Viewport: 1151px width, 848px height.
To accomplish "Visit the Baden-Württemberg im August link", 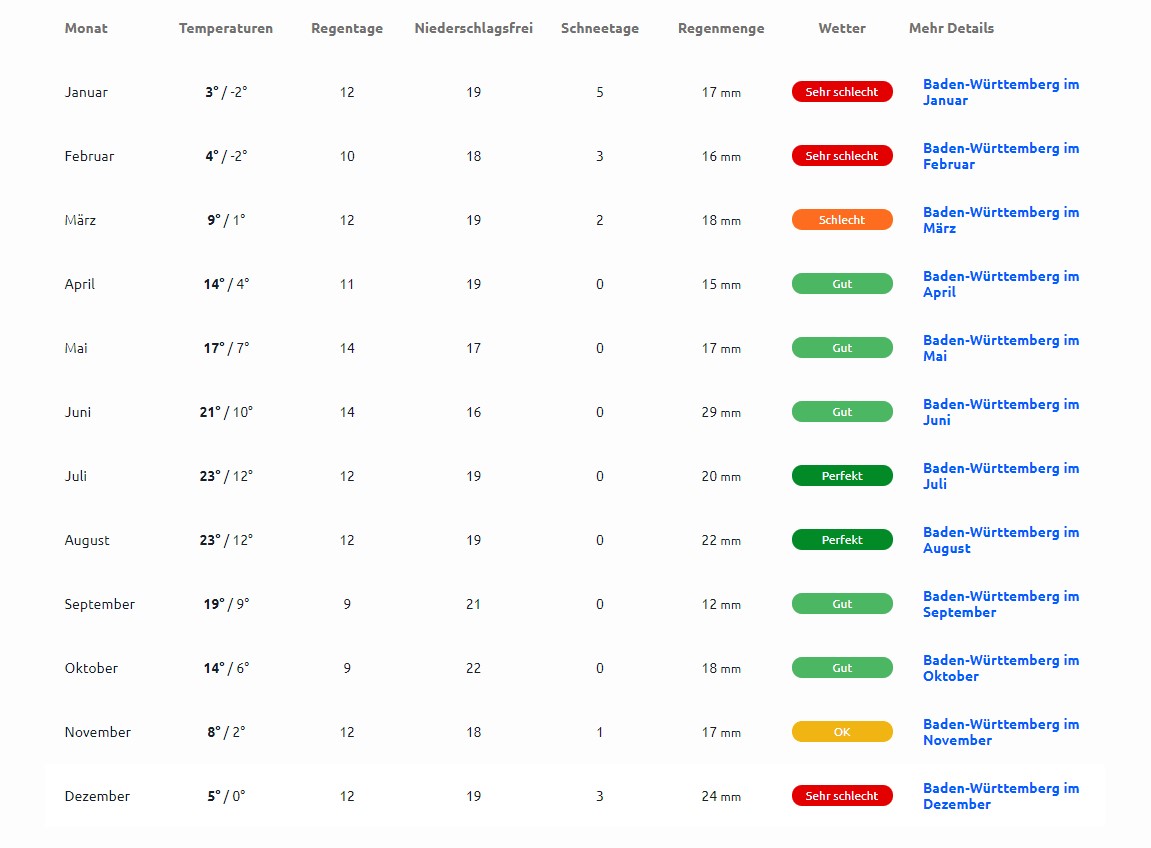I will click(x=1000, y=540).
